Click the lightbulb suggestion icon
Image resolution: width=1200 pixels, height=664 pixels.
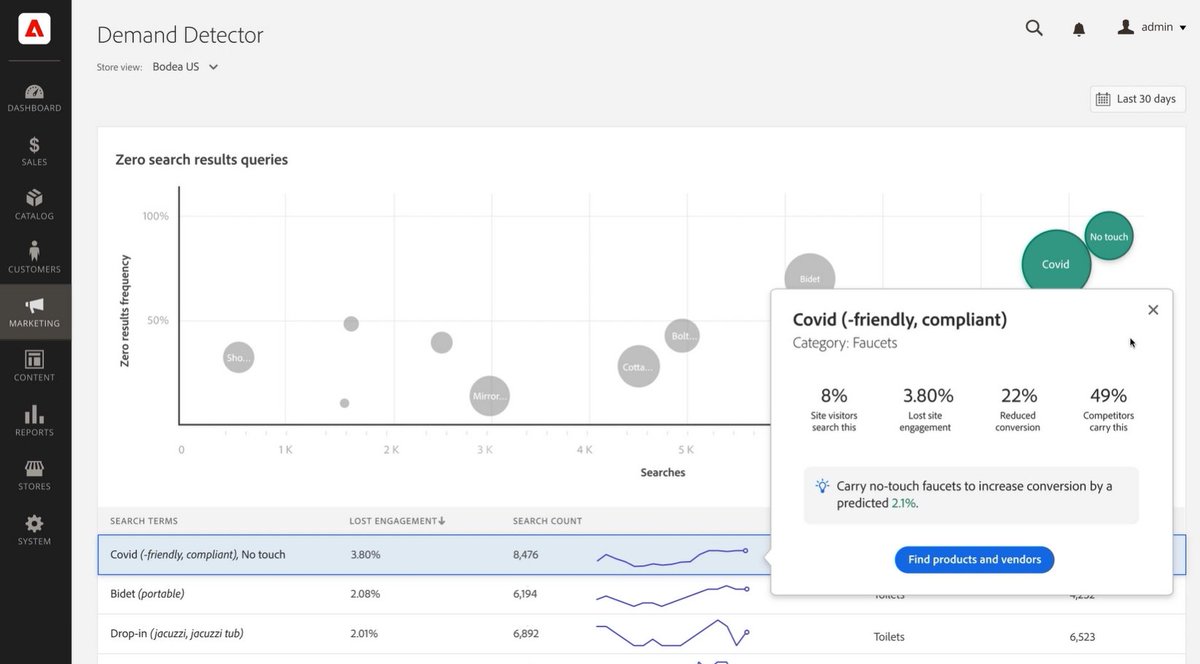(822, 486)
